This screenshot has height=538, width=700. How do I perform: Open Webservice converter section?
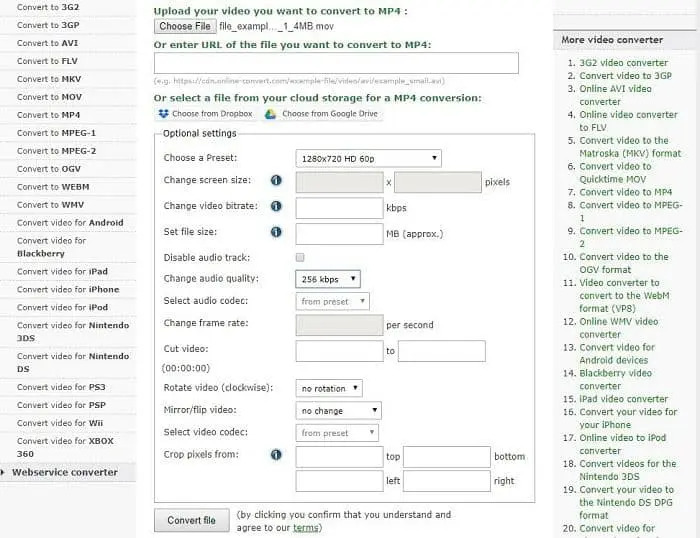click(64, 472)
